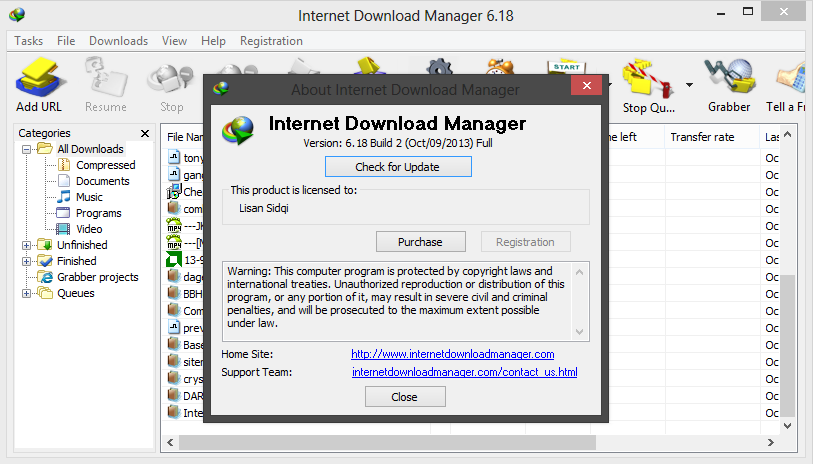The image size is (813, 464).
Task: Open Stop Queue dropdown arrow
Action: tap(690, 85)
